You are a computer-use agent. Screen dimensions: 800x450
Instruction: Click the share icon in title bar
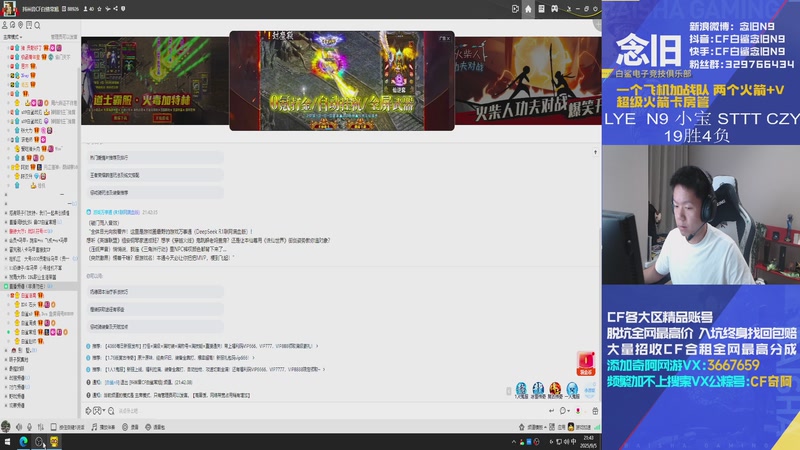pos(115,9)
